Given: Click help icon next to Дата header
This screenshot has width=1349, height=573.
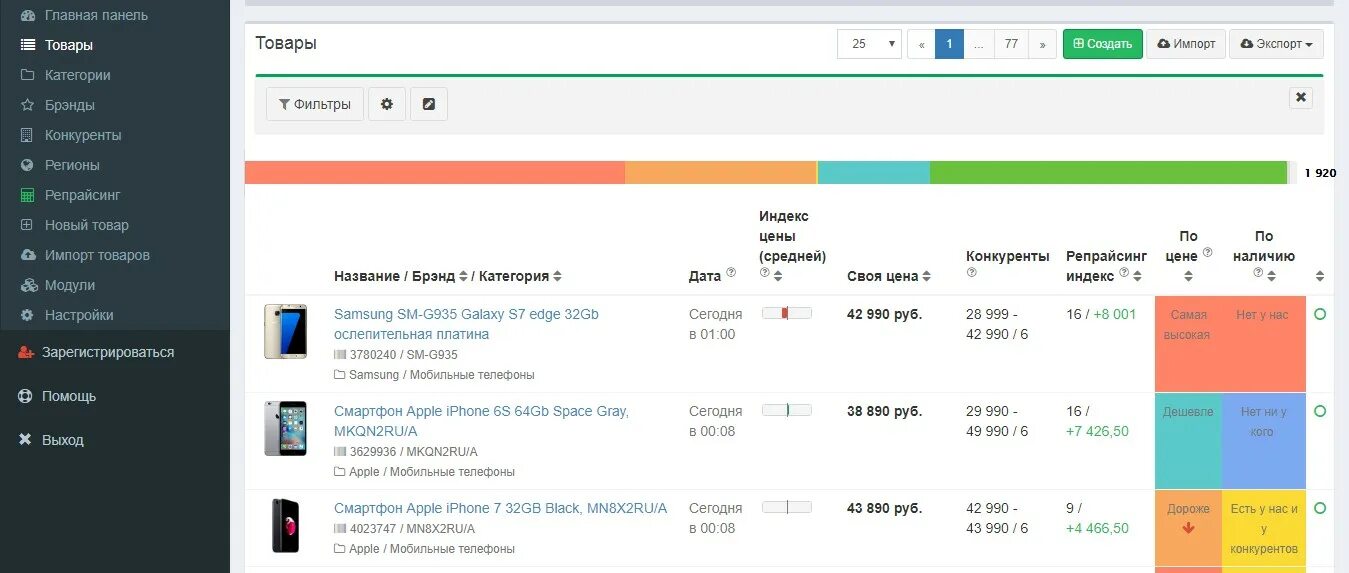Looking at the screenshot, I should point(731,272).
